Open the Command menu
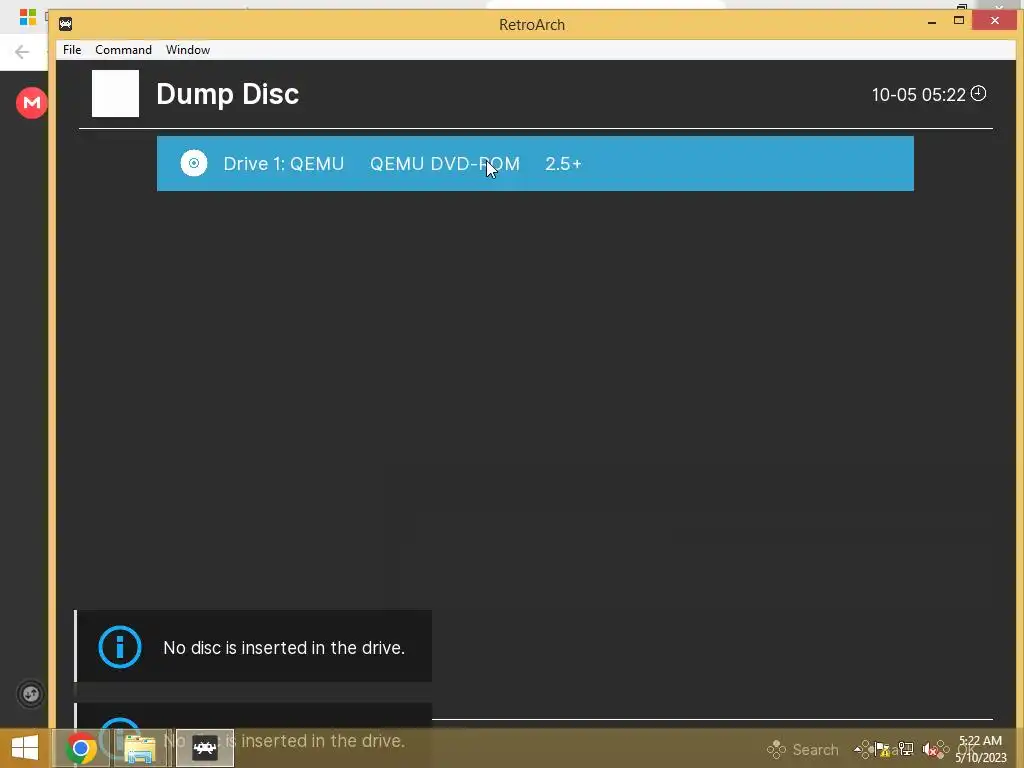 123,50
